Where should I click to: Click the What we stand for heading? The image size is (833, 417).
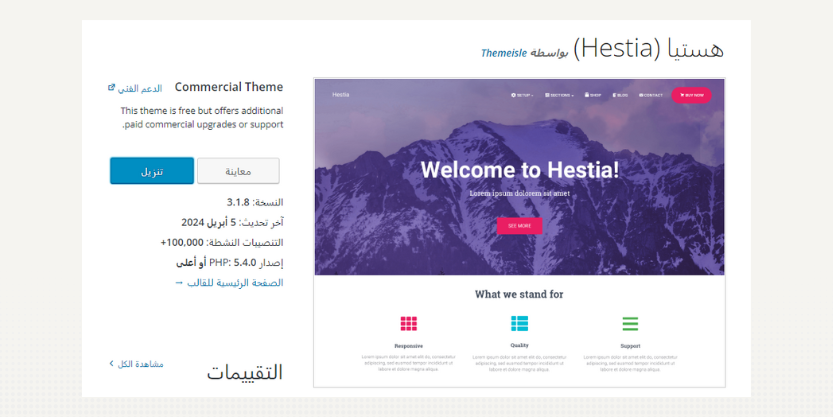point(519,294)
